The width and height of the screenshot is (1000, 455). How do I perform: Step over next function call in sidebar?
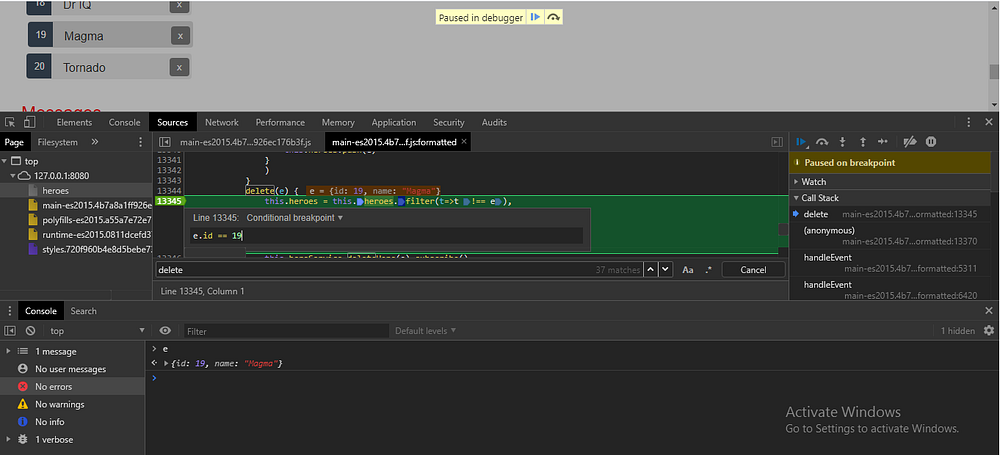point(822,142)
